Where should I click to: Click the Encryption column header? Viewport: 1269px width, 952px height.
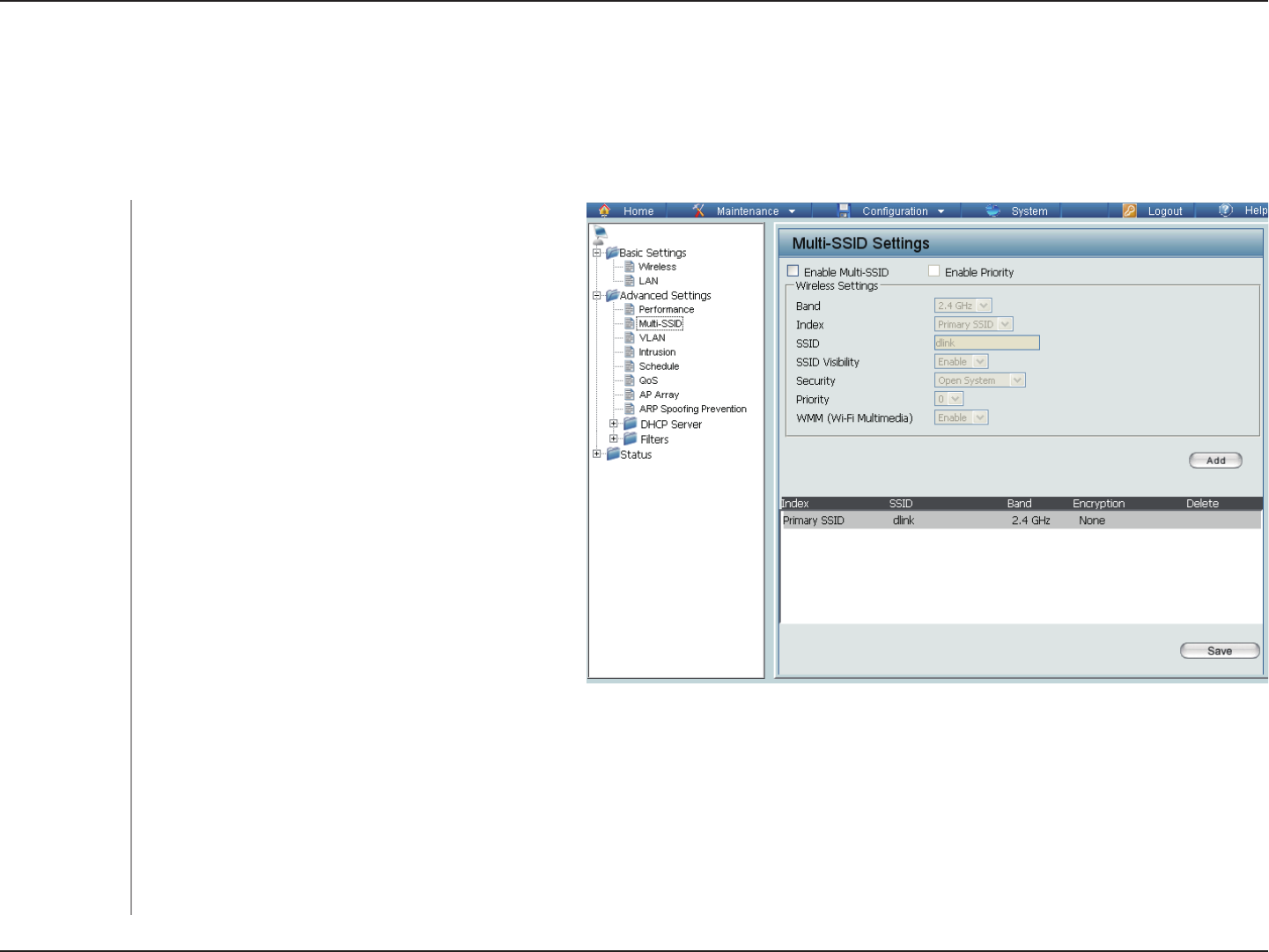click(1098, 504)
